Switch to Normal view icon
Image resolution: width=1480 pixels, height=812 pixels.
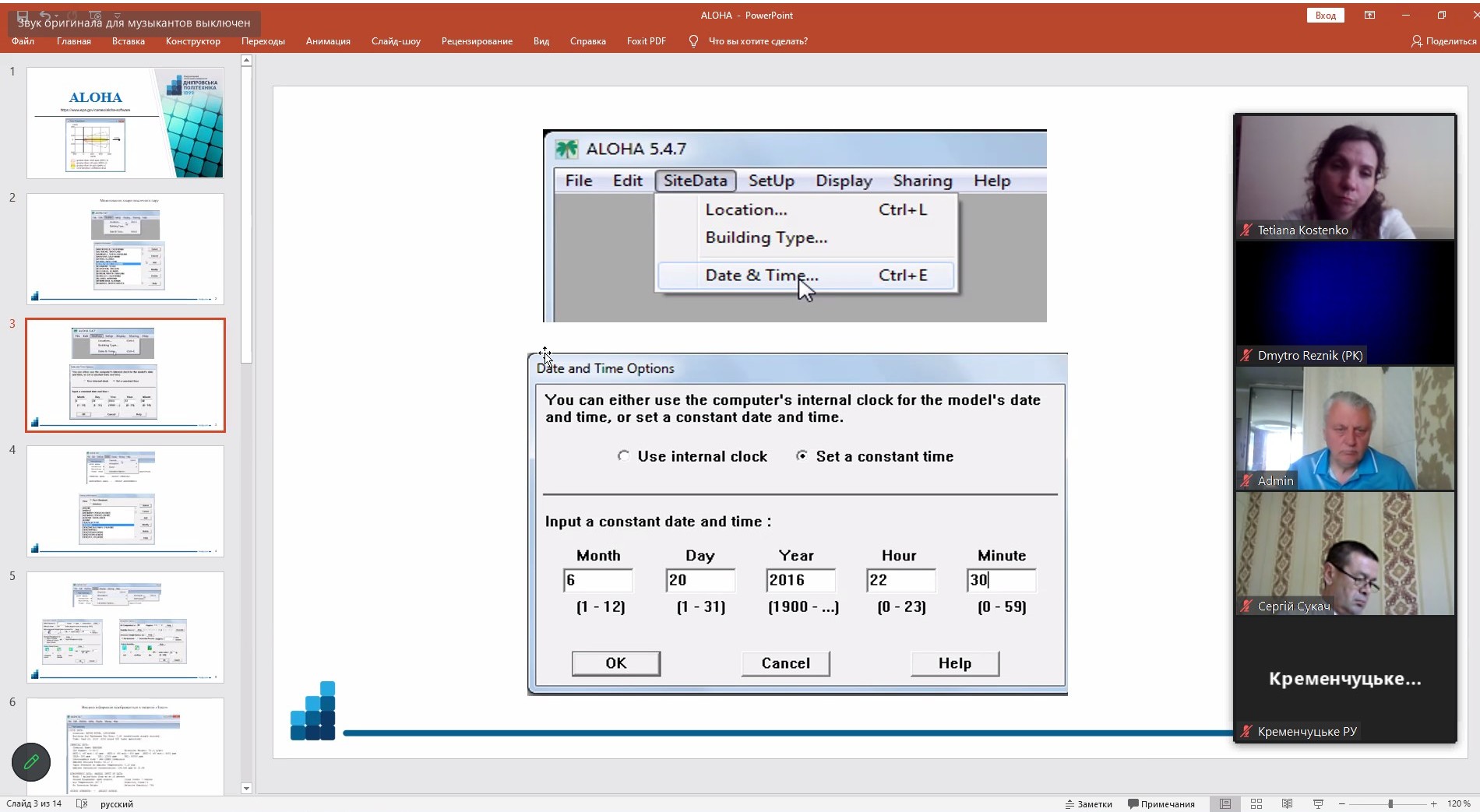coord(1225,804)
